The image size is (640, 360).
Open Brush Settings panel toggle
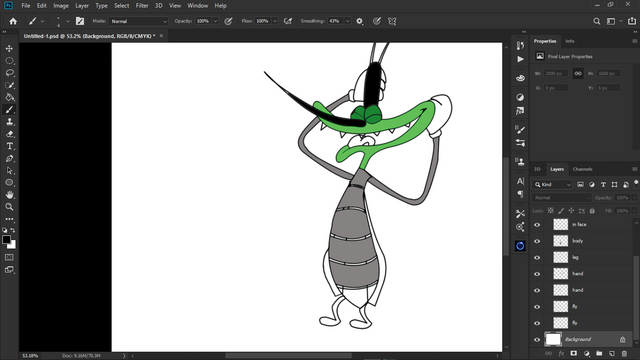[x=80, y=21]
